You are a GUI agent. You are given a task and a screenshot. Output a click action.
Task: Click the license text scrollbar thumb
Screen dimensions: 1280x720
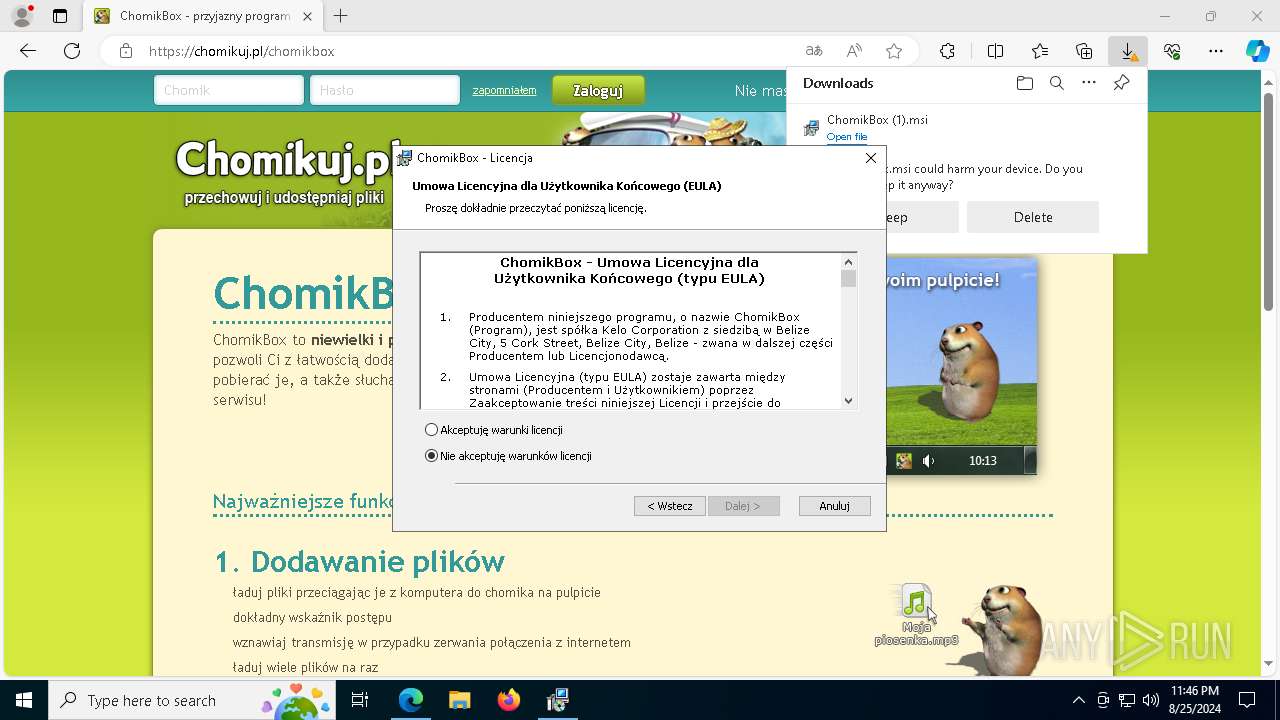[849, 278]
